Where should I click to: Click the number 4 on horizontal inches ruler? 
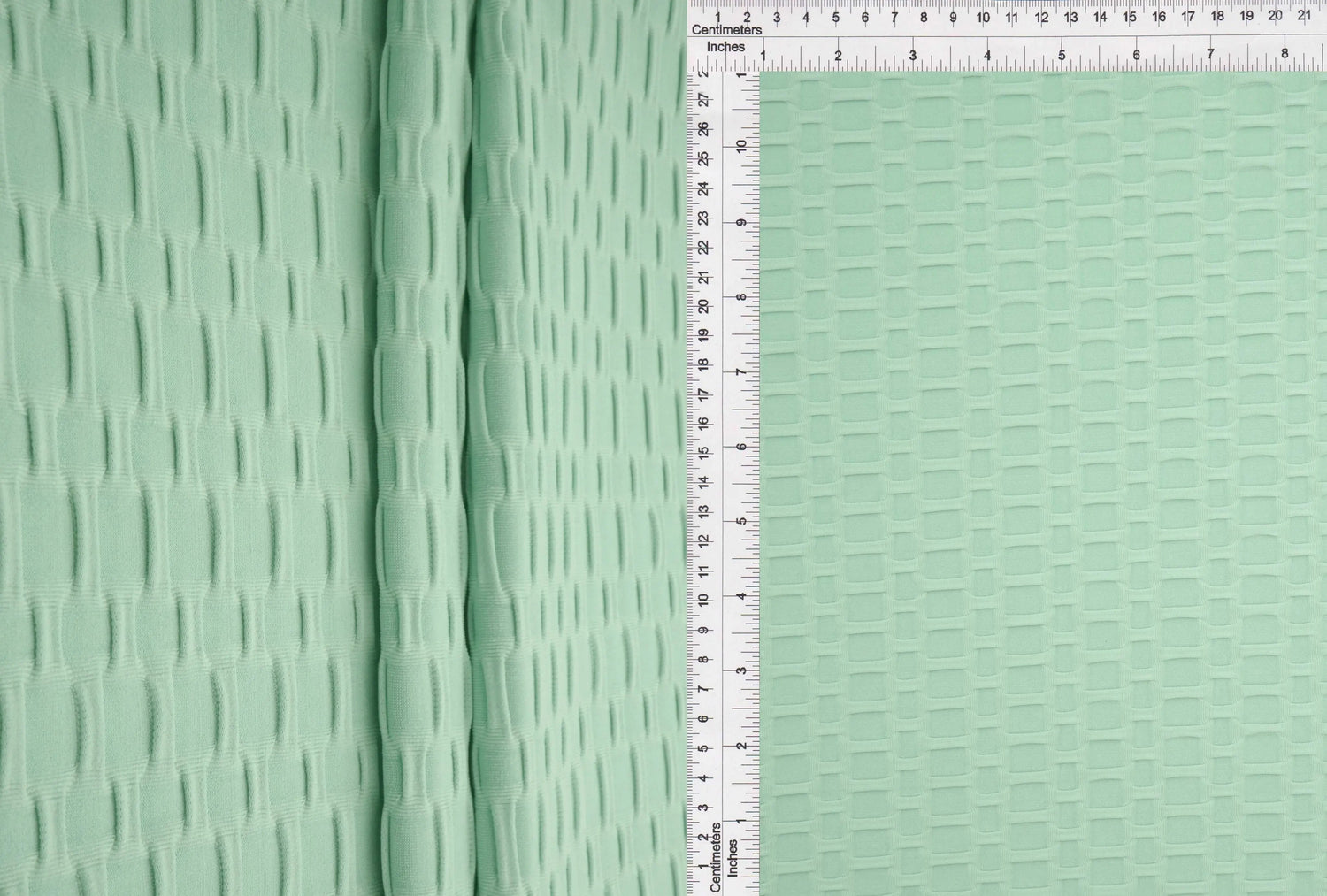point(986,55)
